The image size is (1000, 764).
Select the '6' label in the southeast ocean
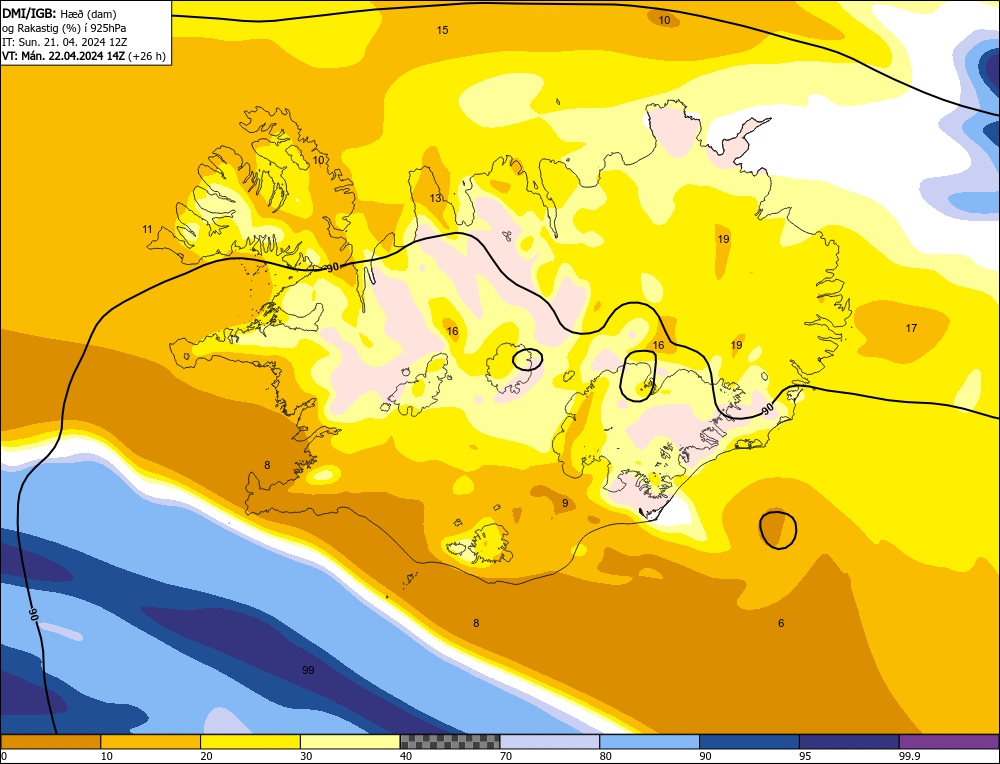click(x=781, y=623)
